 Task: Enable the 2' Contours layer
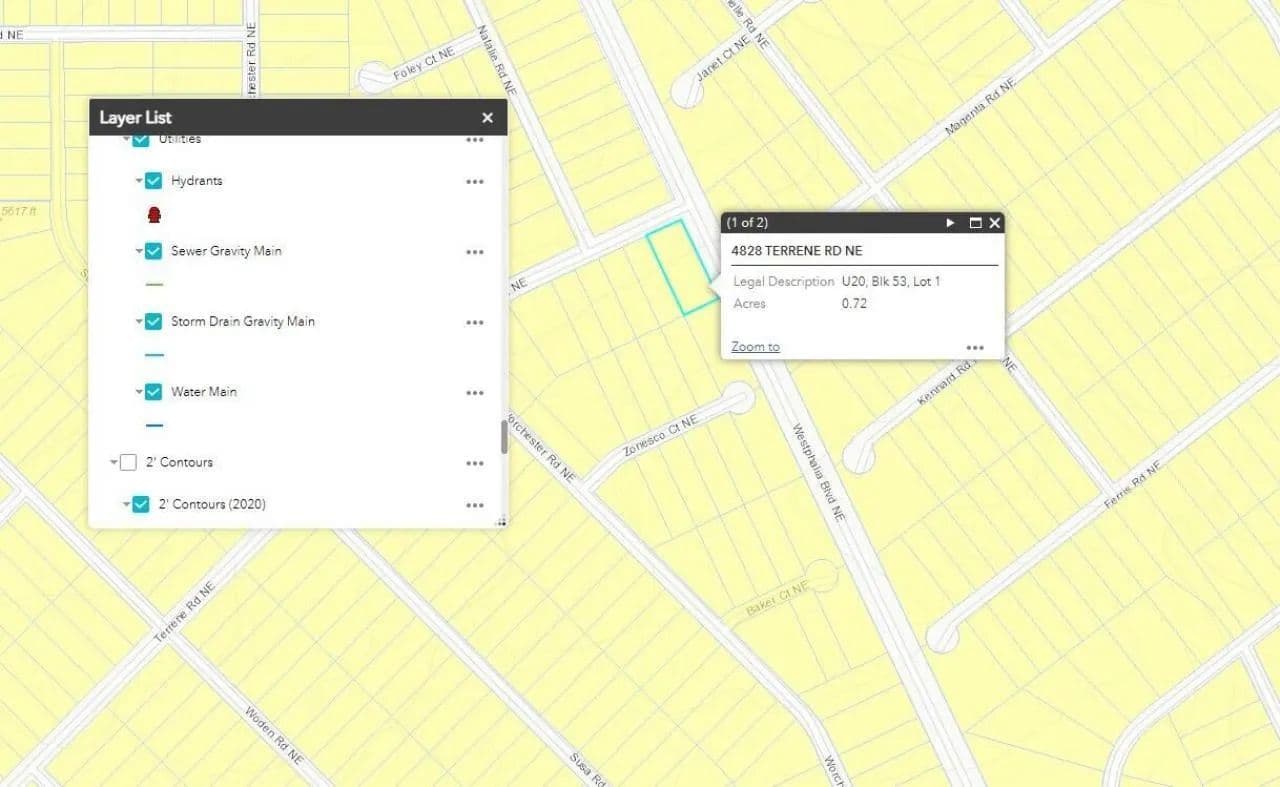(x=128, y=462)
